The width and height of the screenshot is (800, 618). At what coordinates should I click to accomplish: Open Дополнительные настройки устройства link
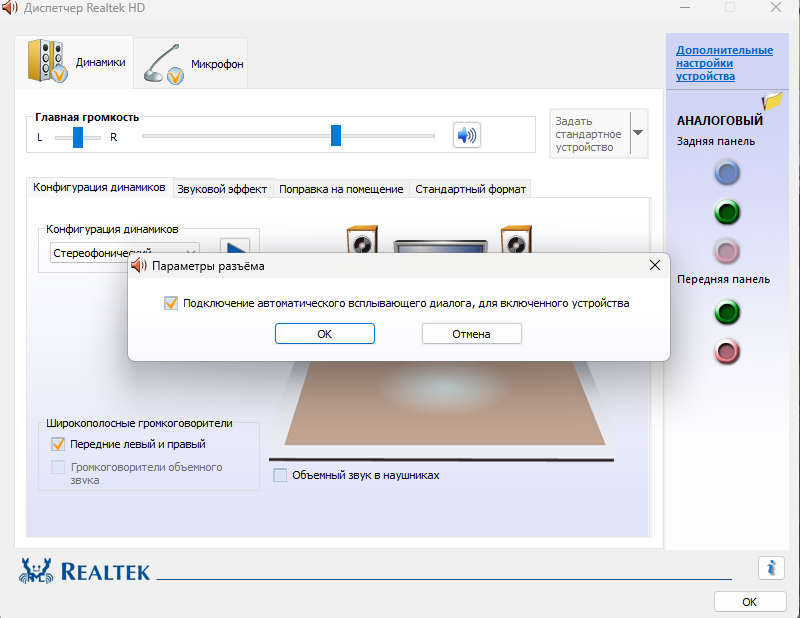[x=724, y=63]
